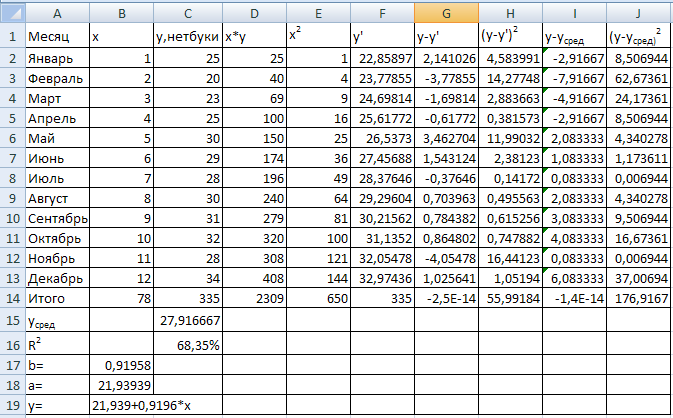Click total x value 78
Screen dimensions: 673x418
point(121,298)
